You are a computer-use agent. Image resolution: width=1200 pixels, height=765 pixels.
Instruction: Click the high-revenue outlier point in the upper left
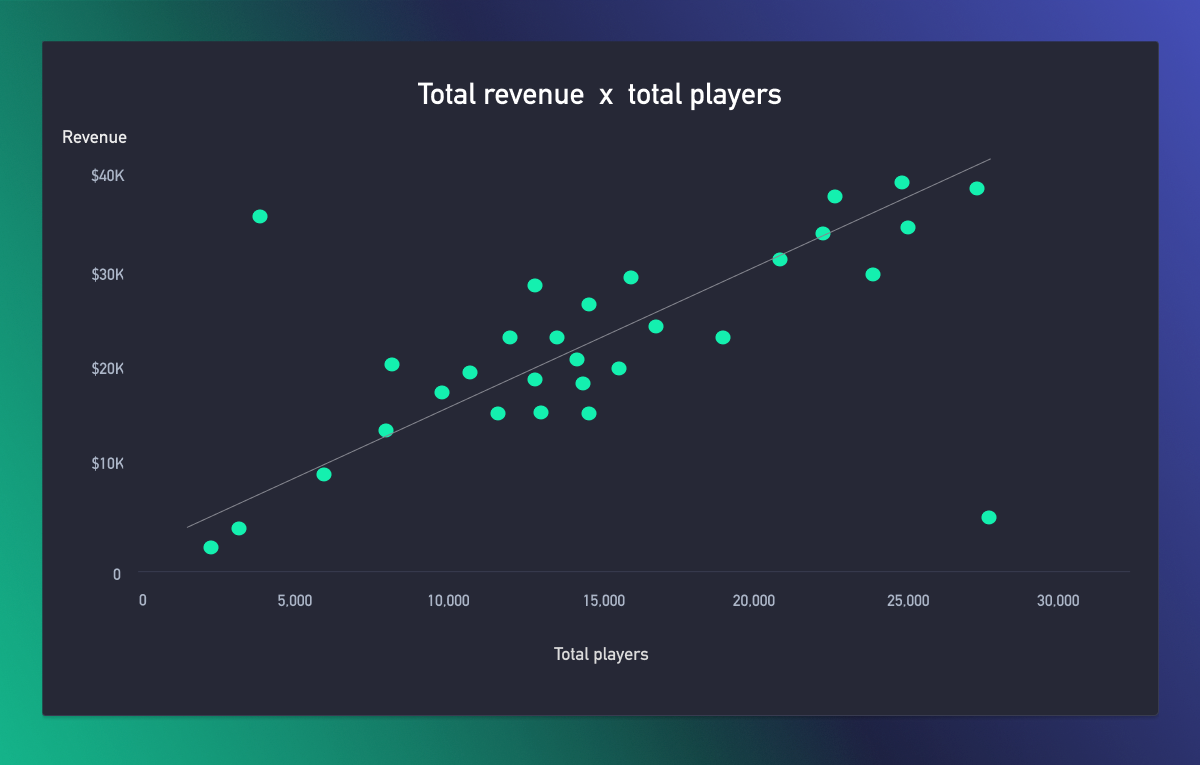pos(260,216)
